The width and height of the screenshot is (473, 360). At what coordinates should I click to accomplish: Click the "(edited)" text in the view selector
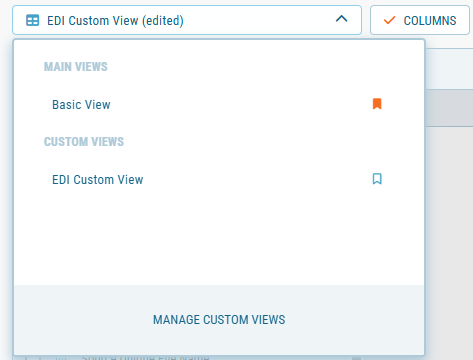[x=163, y=21]
